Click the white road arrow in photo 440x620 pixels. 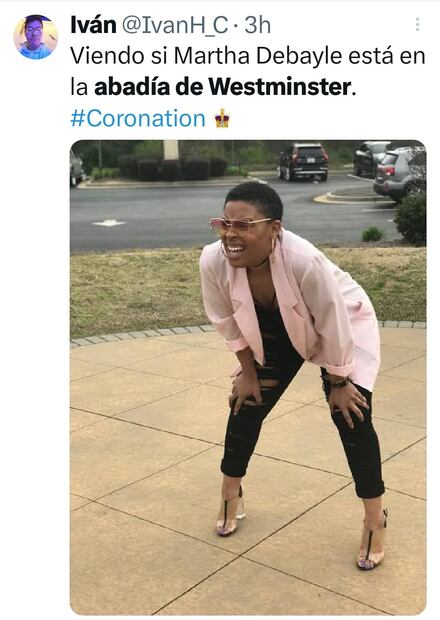pyautogui.click(x=109, y=223)
